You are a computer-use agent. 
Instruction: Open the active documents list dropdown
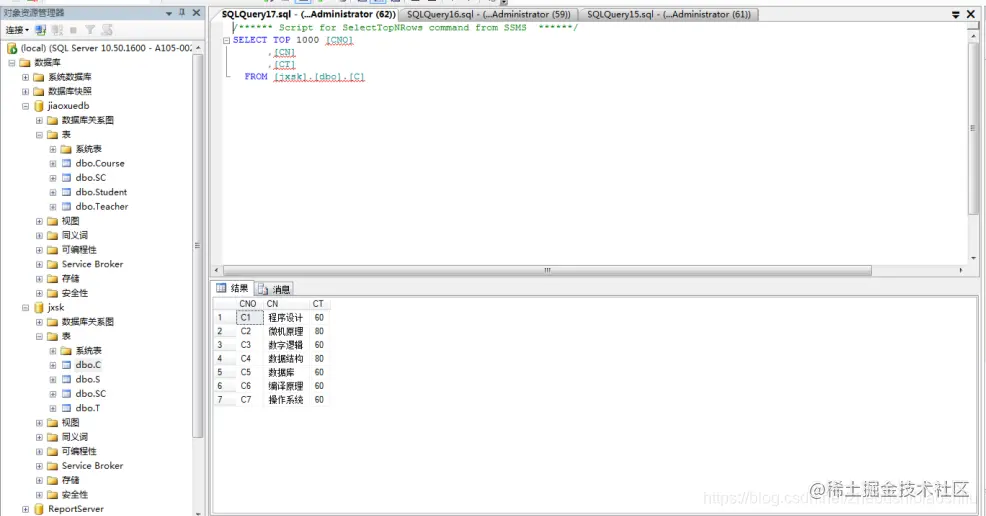point(955,14)
